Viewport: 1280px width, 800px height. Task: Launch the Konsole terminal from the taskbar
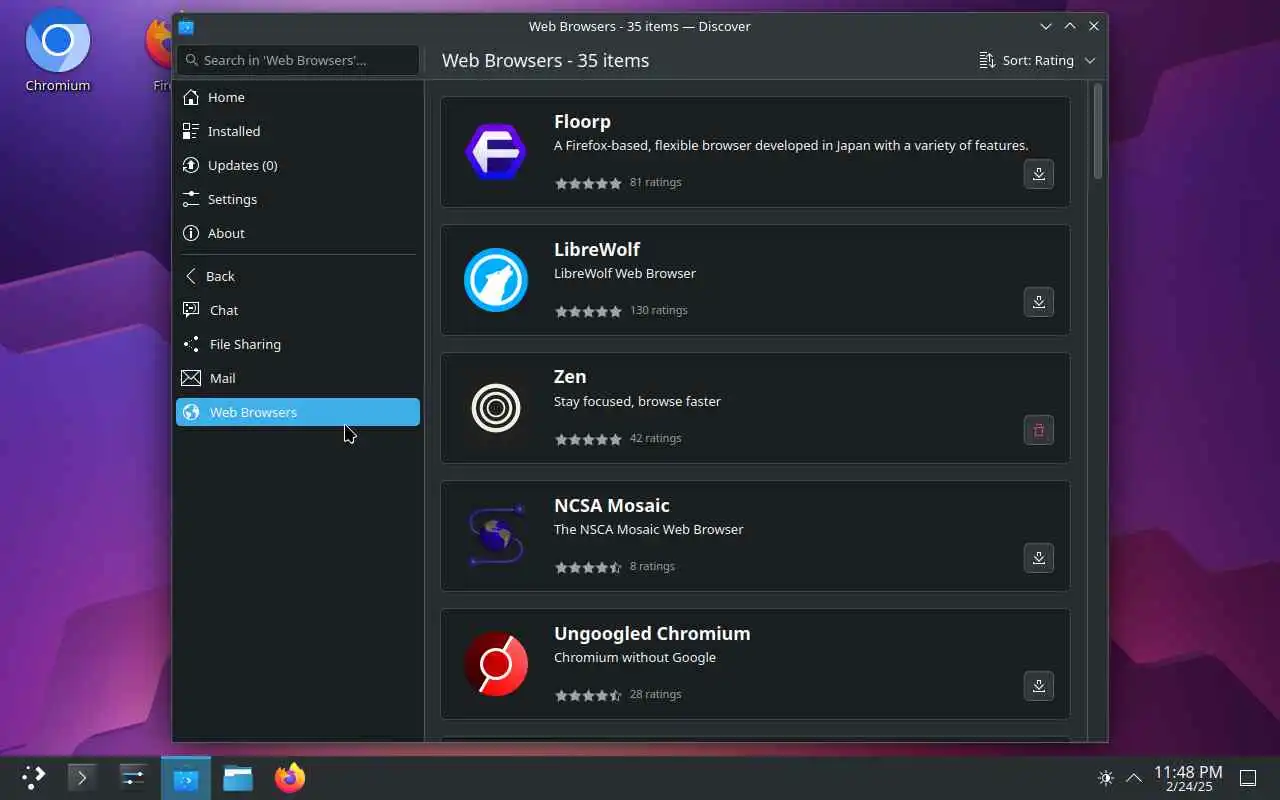click(x=82, y=777)
